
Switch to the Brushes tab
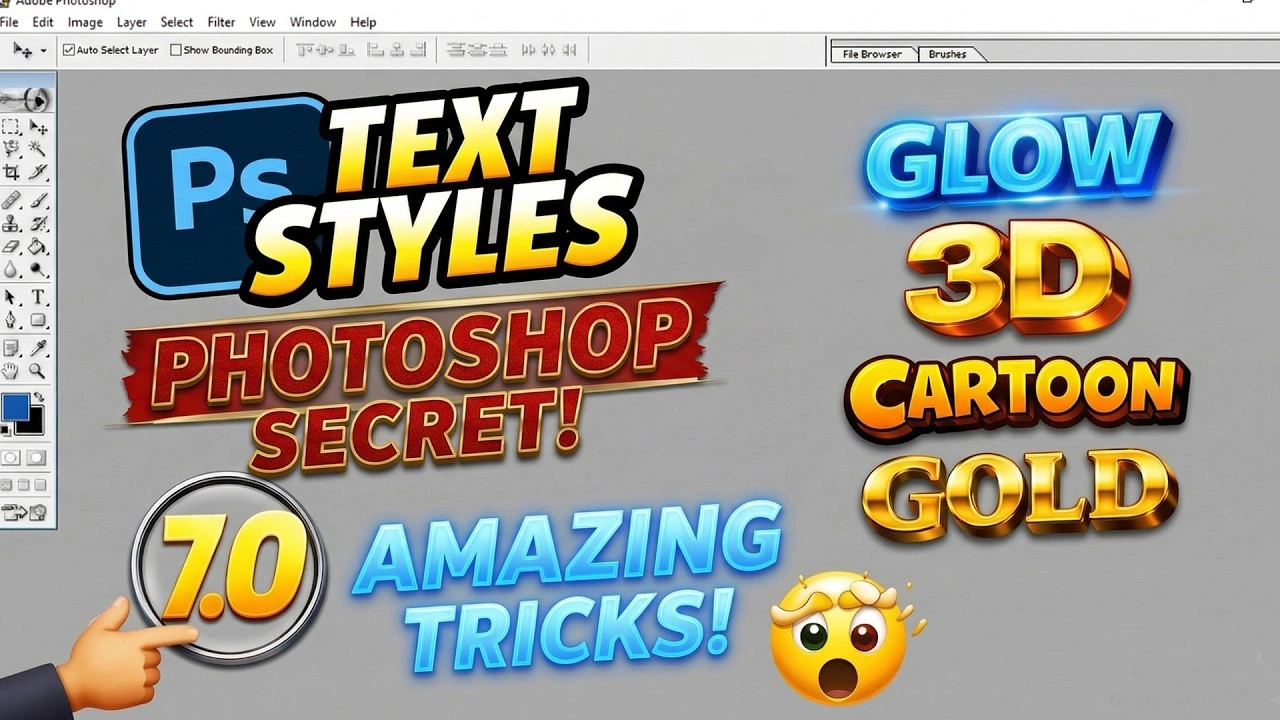[947, 54]
